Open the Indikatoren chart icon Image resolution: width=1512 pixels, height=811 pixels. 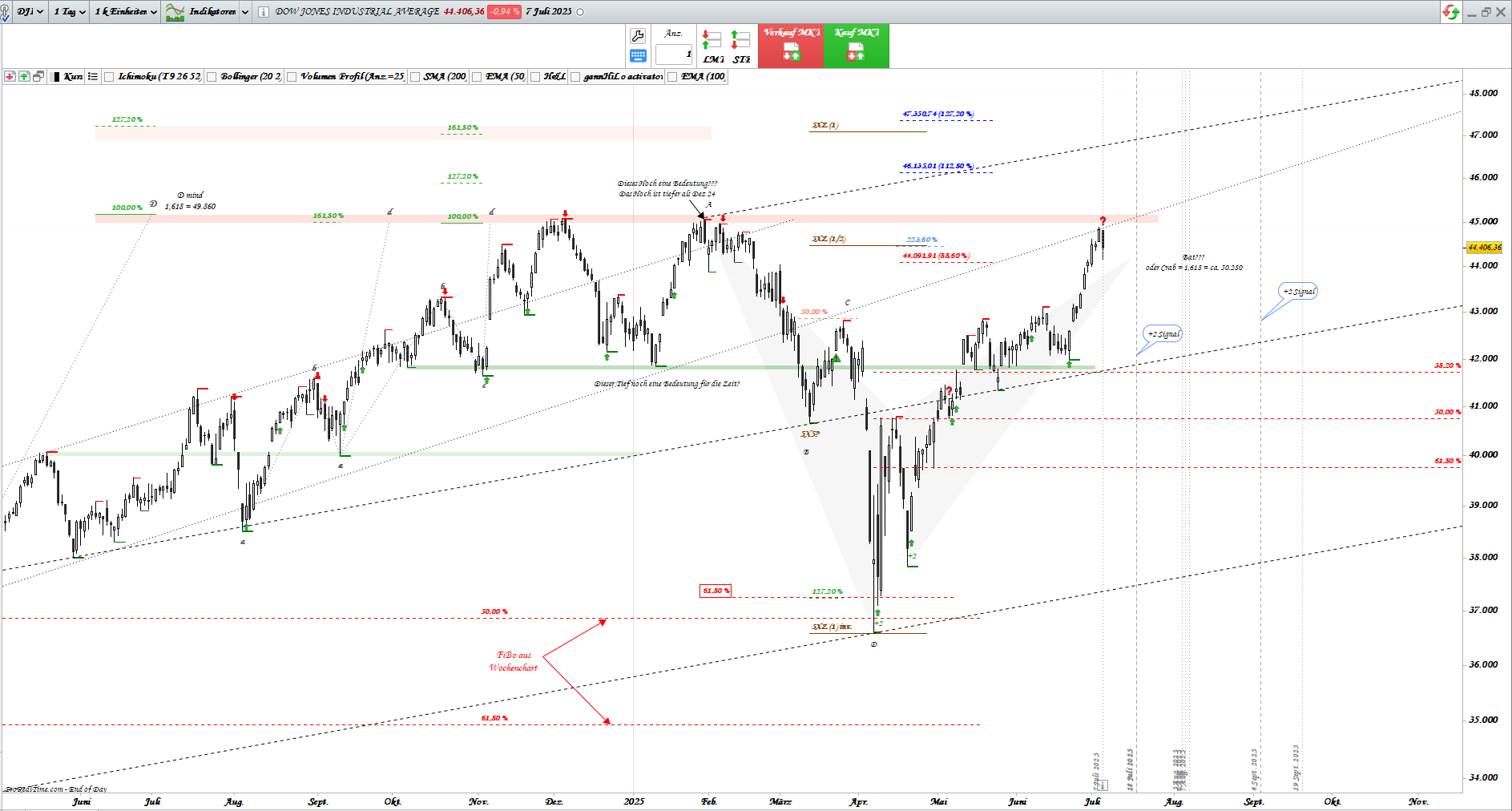pyautogui.click(x=174, y=12)
